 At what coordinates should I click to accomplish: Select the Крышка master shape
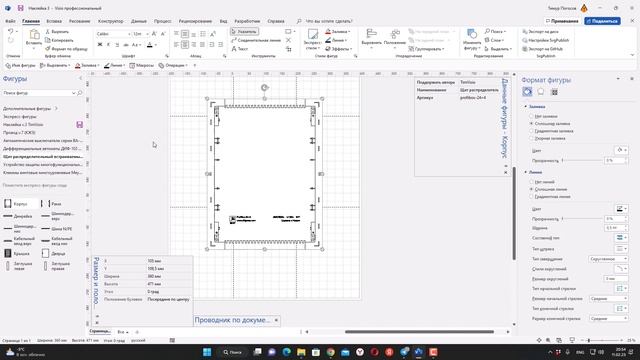click(x=17, y=253)
